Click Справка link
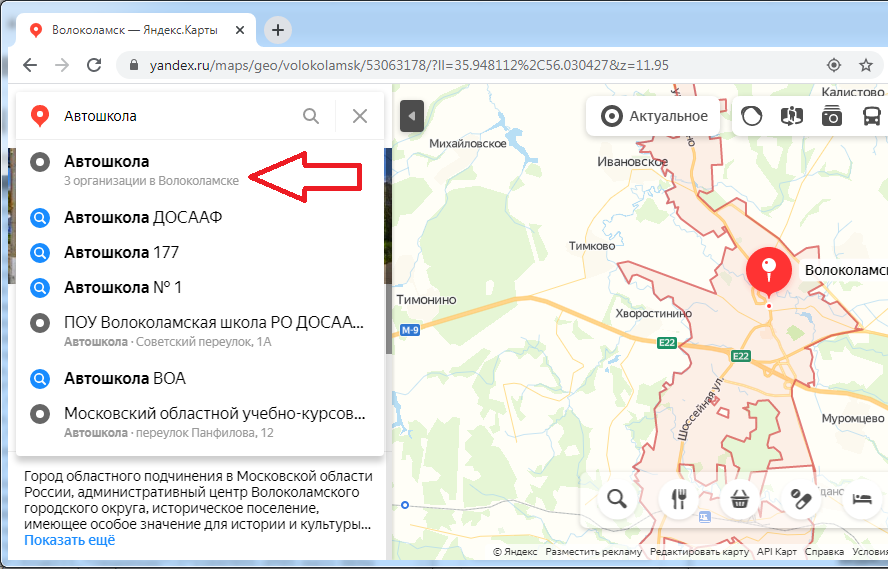This screenshot has width=888, height=569. coord(824,551)
